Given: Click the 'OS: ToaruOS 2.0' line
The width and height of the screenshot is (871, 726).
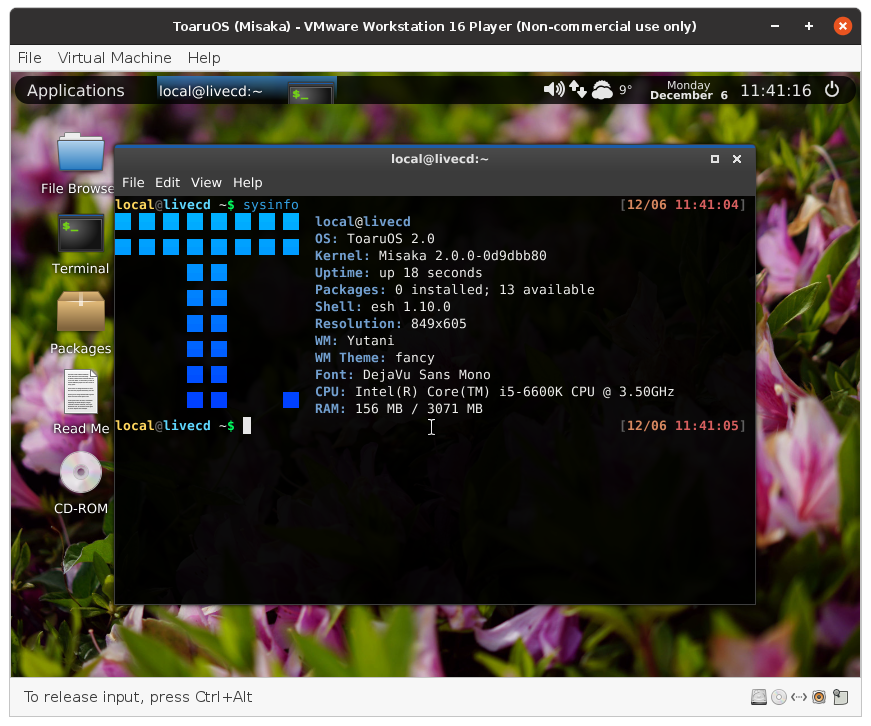Looking at the screenshot, I should click(374, 239).
